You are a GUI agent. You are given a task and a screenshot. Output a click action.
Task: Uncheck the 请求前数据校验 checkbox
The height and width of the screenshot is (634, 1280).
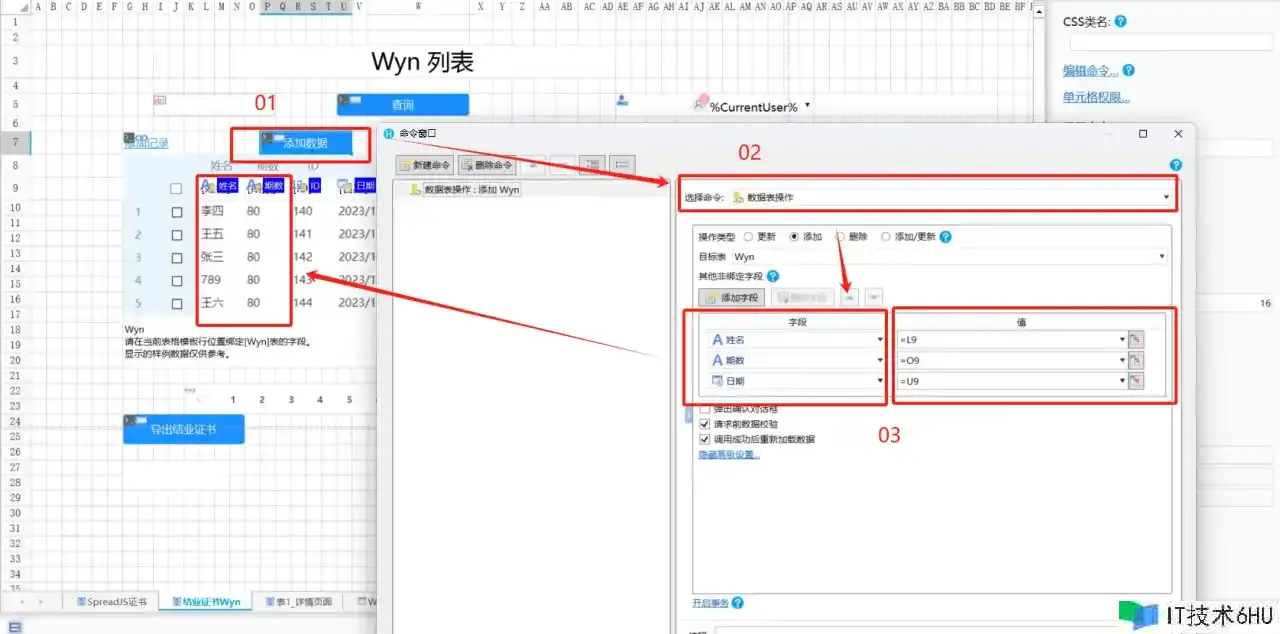coord(705,424)
